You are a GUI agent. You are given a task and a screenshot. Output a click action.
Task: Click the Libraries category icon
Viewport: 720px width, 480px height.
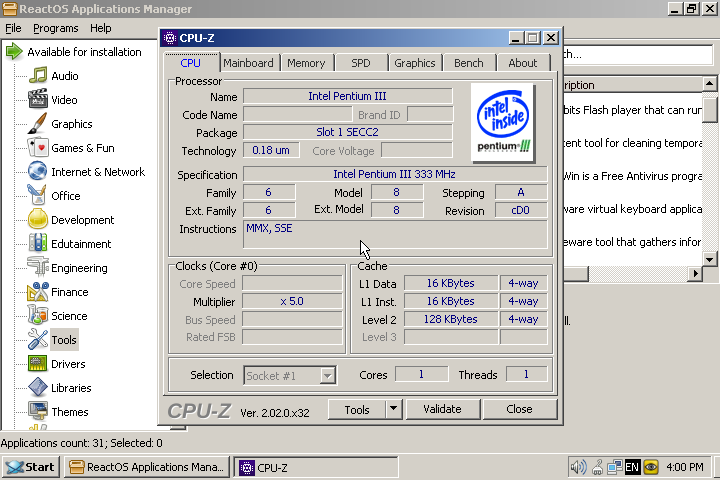38,387
